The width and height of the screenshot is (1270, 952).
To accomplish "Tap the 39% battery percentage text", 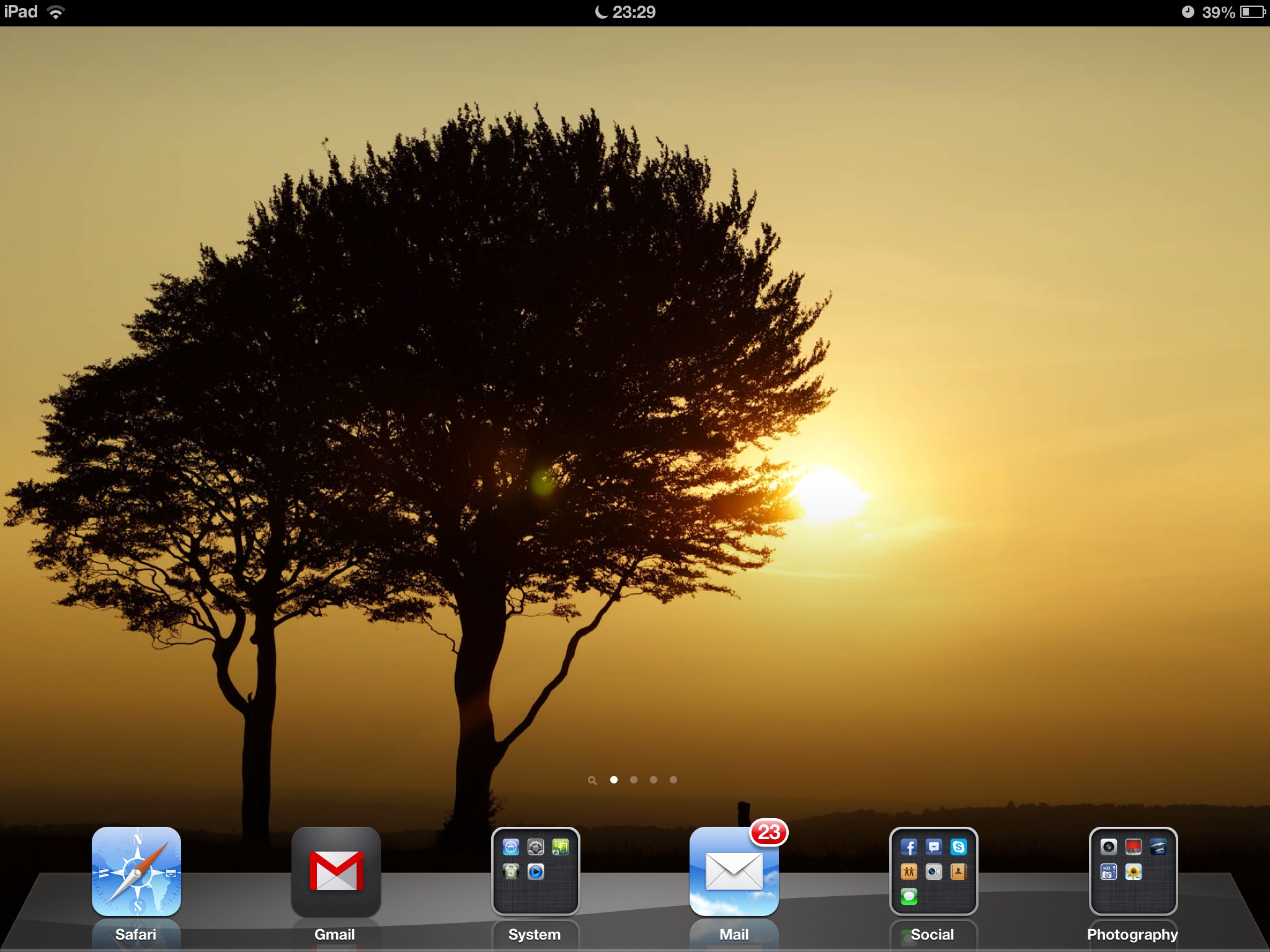I will click(1218, 12).
